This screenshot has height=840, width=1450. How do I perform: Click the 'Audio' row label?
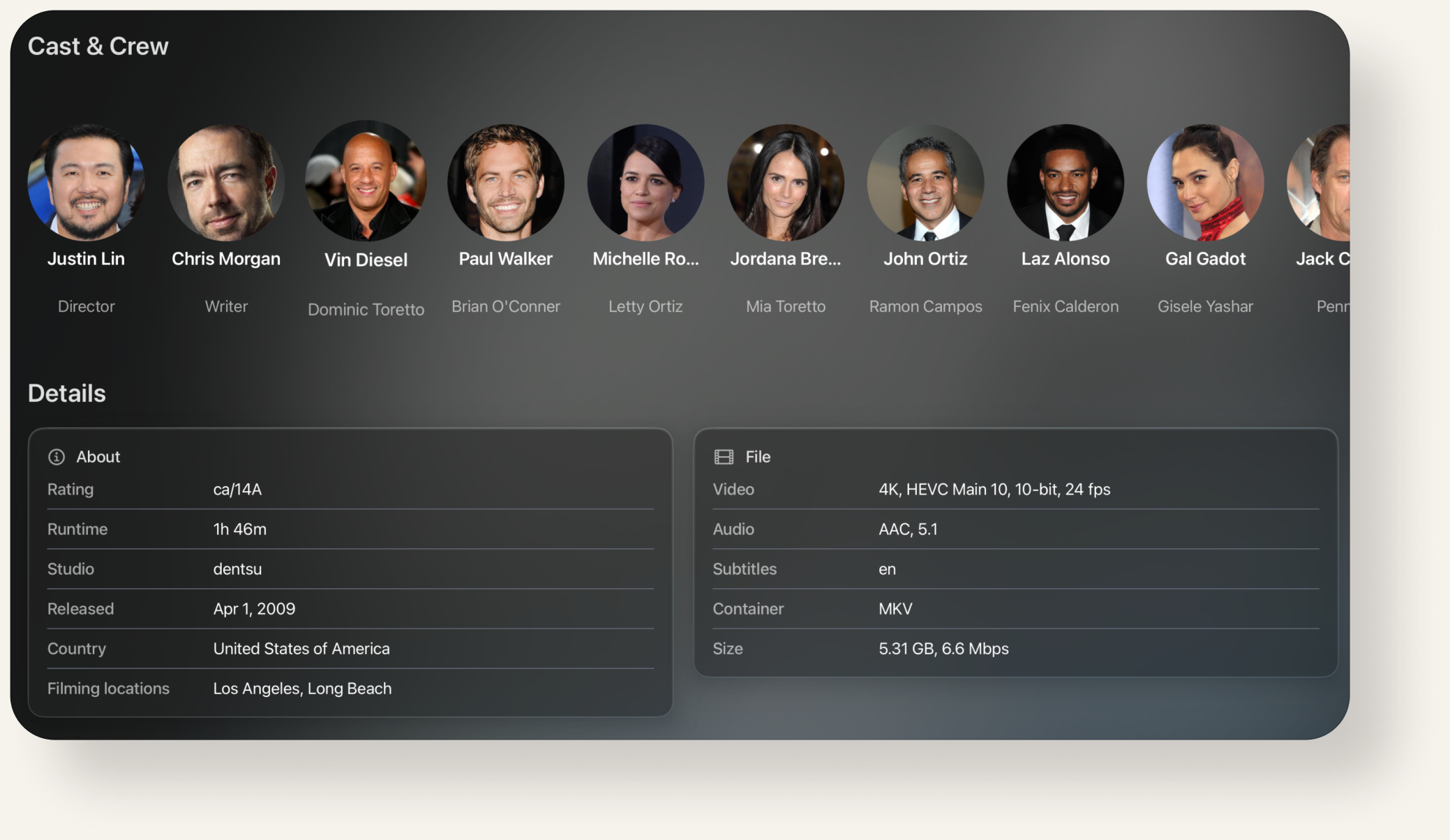[733, 530]
